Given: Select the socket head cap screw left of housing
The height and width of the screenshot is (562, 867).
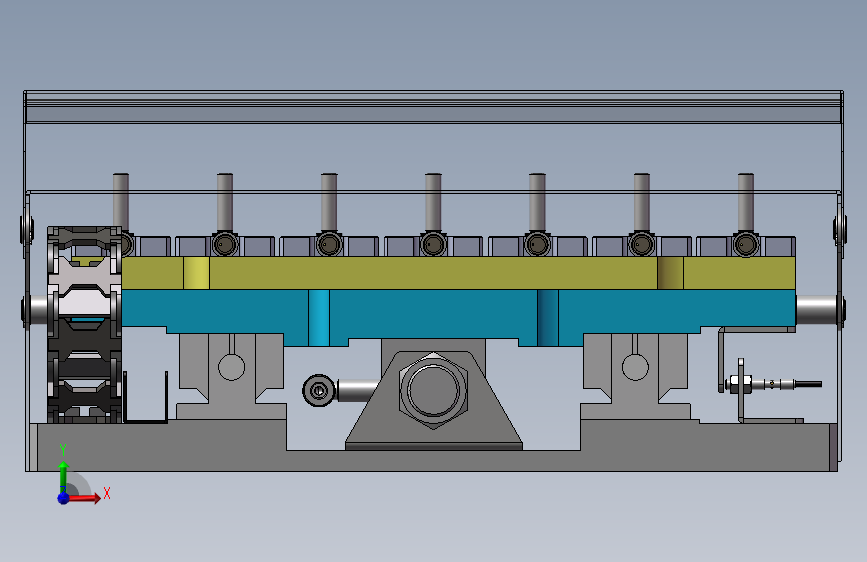Looking at the screenshot, I should (x=319, y=391).
